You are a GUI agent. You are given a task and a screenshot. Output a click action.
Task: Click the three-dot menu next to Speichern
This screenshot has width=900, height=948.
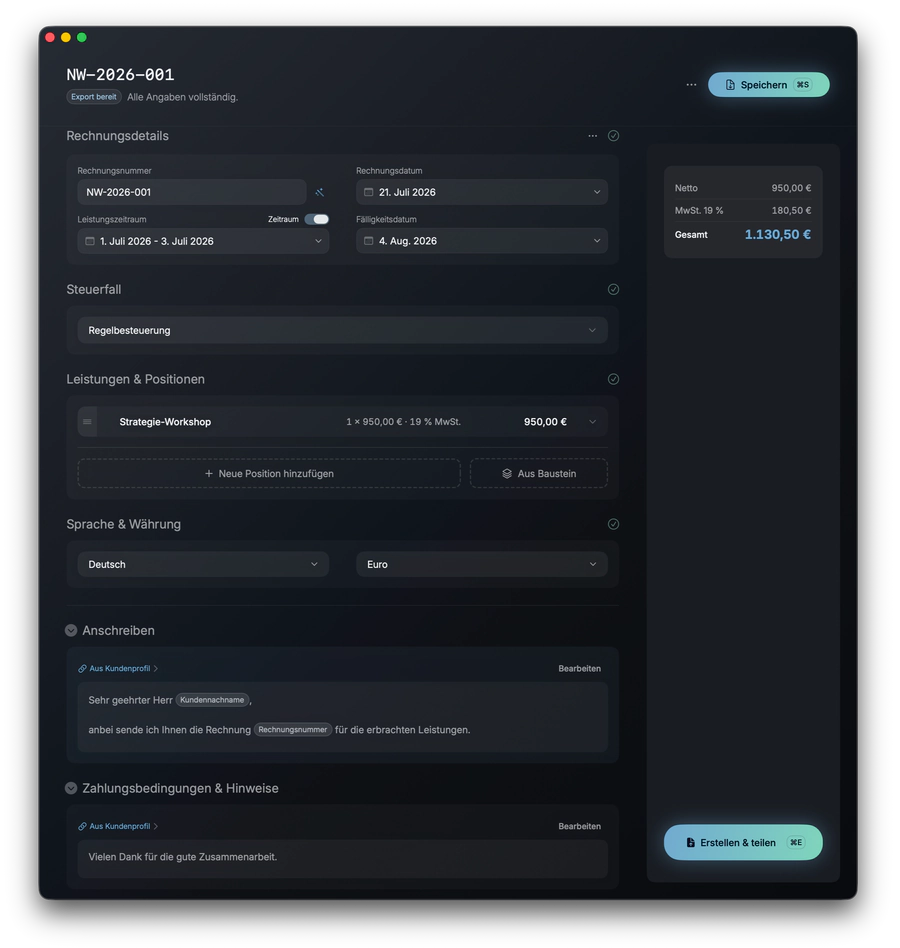pyautogui.click(x=691, y=85)
